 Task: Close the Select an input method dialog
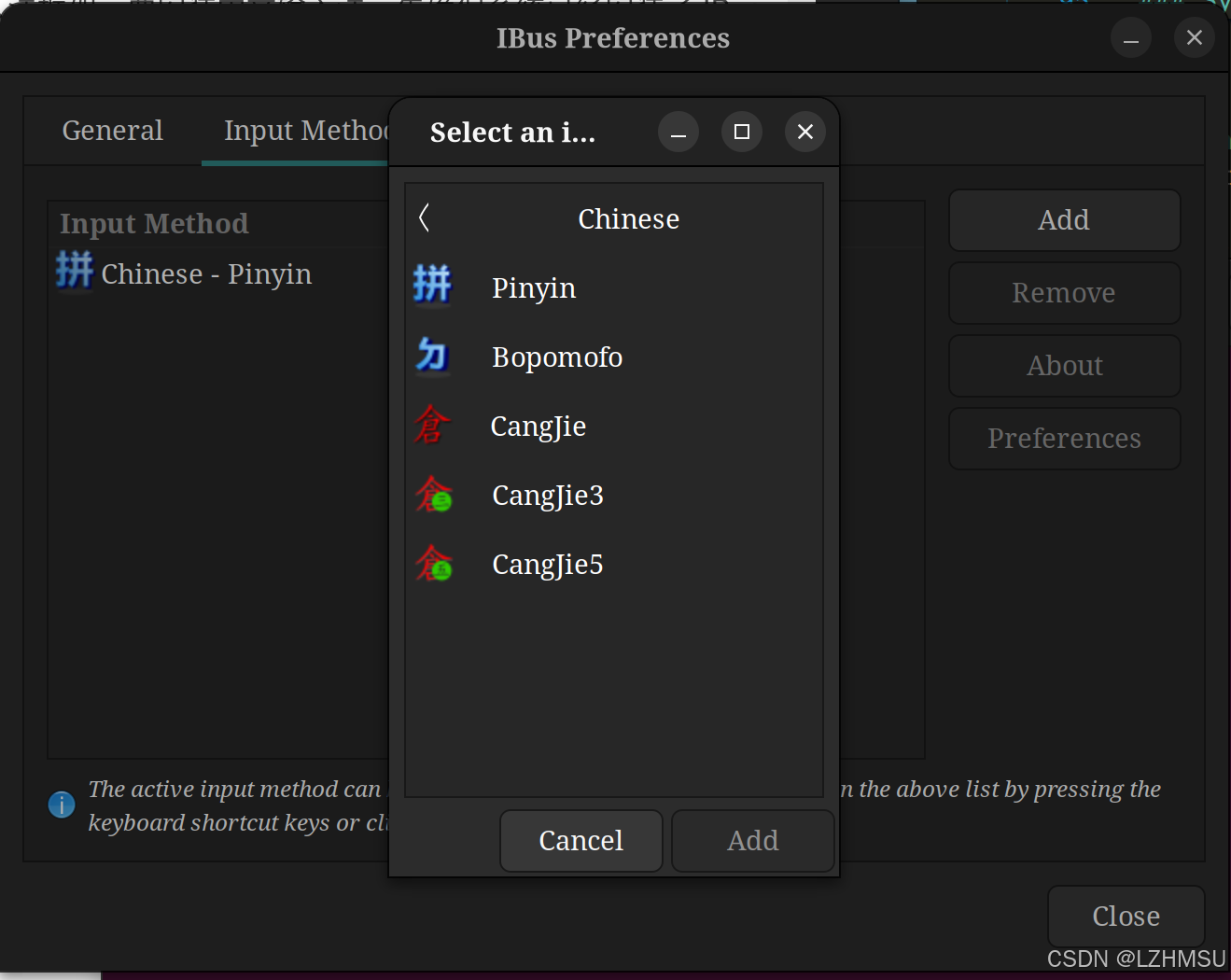tap(805, 132)
